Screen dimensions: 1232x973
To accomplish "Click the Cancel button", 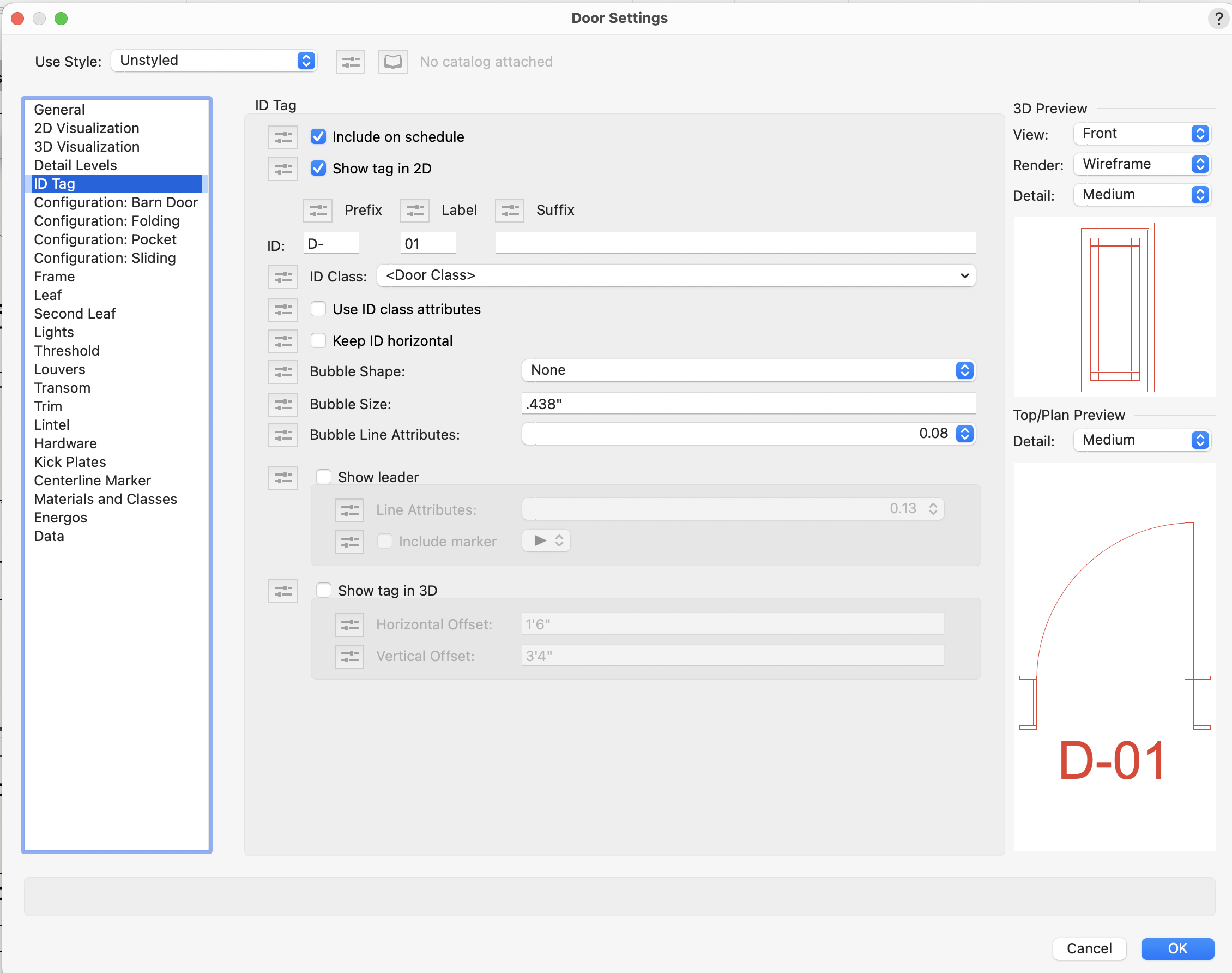I will click(x=1089, y=948).
